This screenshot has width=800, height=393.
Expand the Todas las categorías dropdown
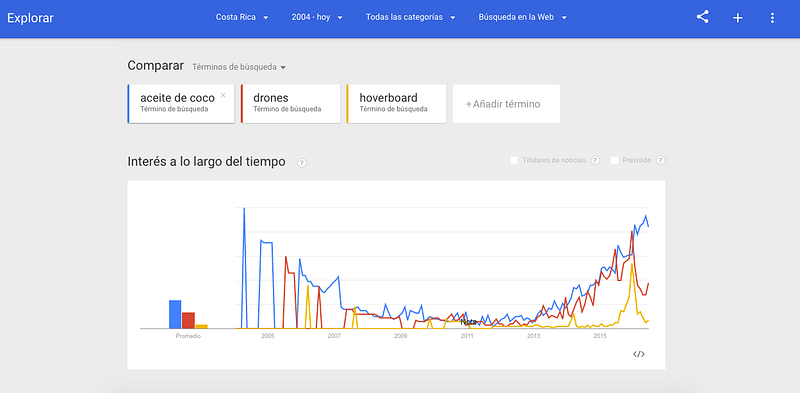pyautogui.click(x=410, y=17)
